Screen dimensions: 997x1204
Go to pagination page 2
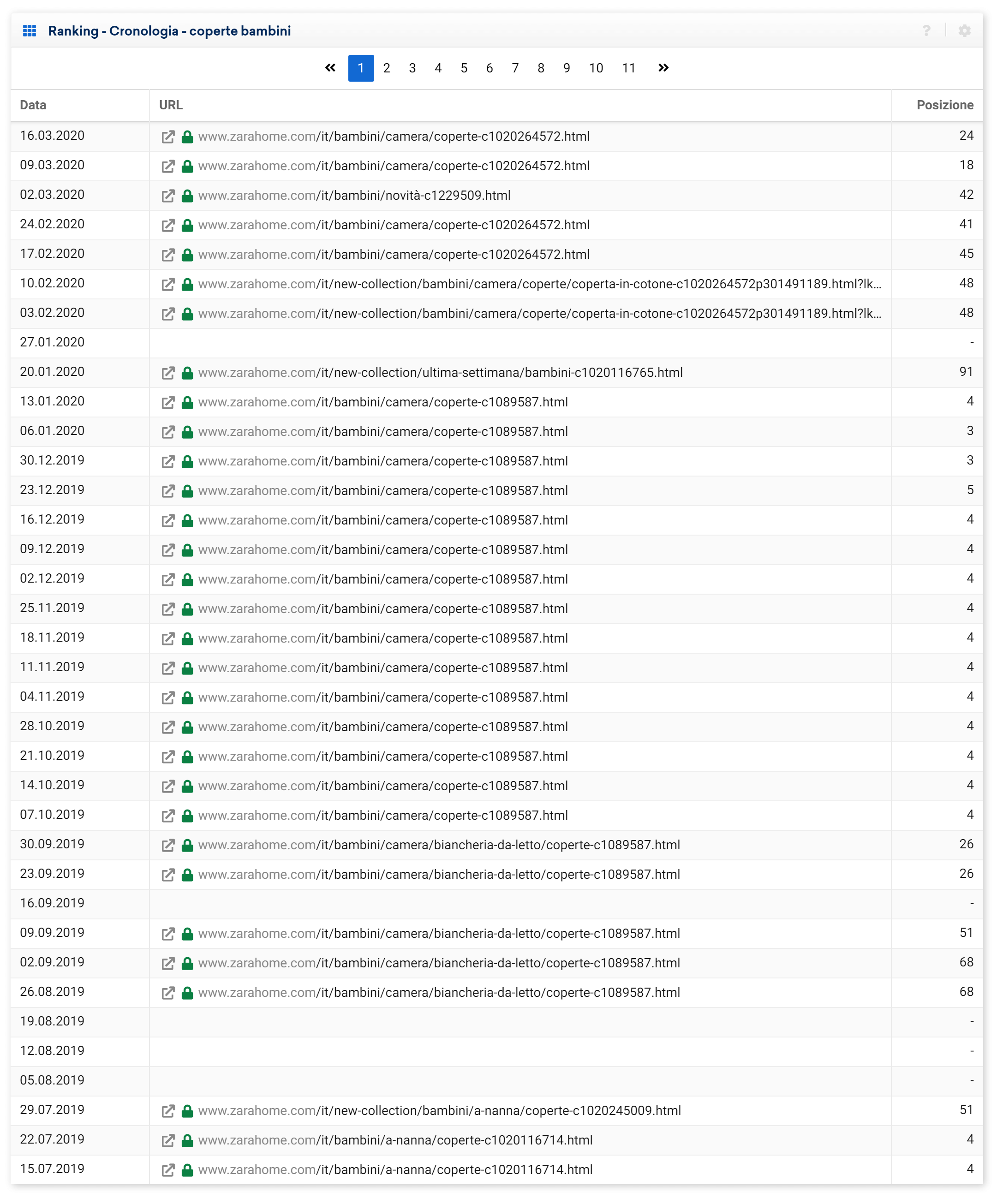pyautogui.click(x=387, y=68)
